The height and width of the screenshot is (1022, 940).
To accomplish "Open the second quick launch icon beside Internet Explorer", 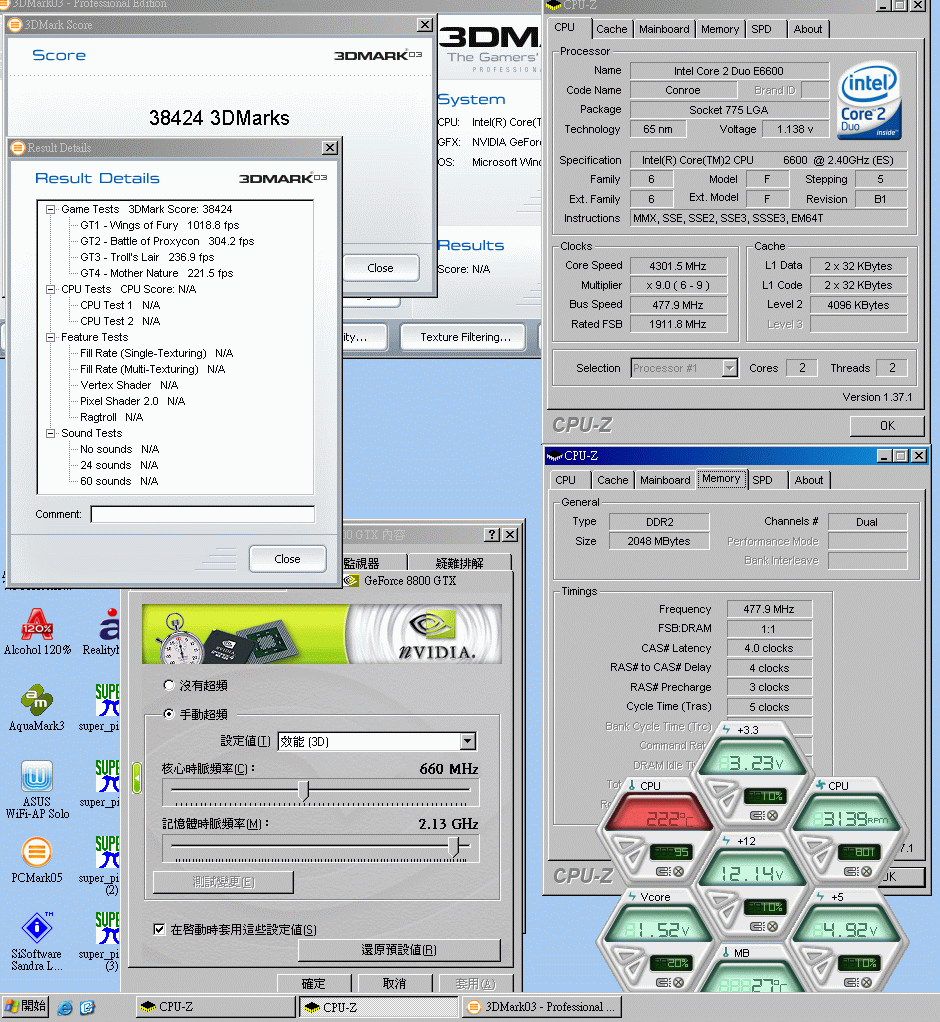I will point(87,1008).
